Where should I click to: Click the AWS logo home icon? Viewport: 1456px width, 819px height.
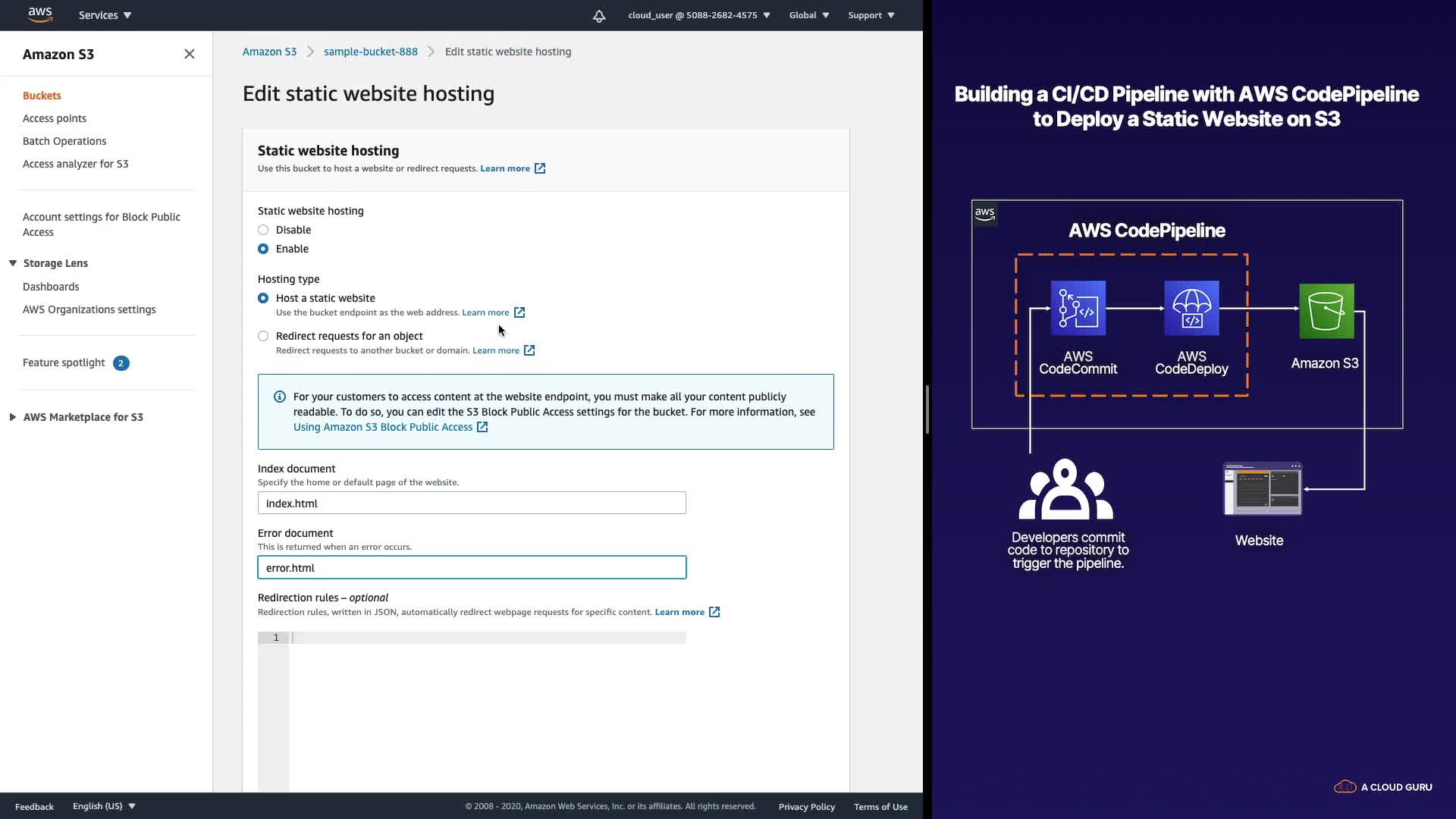39,14
